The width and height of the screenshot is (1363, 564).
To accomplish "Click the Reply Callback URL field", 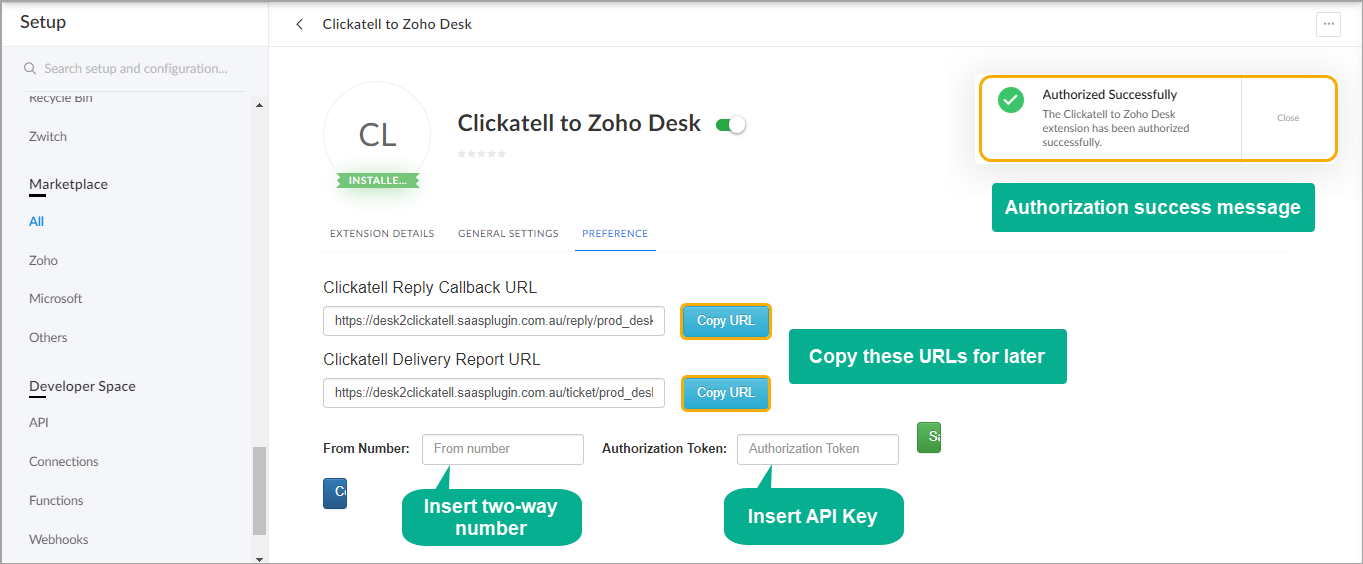I will click(x=494, y=321).
